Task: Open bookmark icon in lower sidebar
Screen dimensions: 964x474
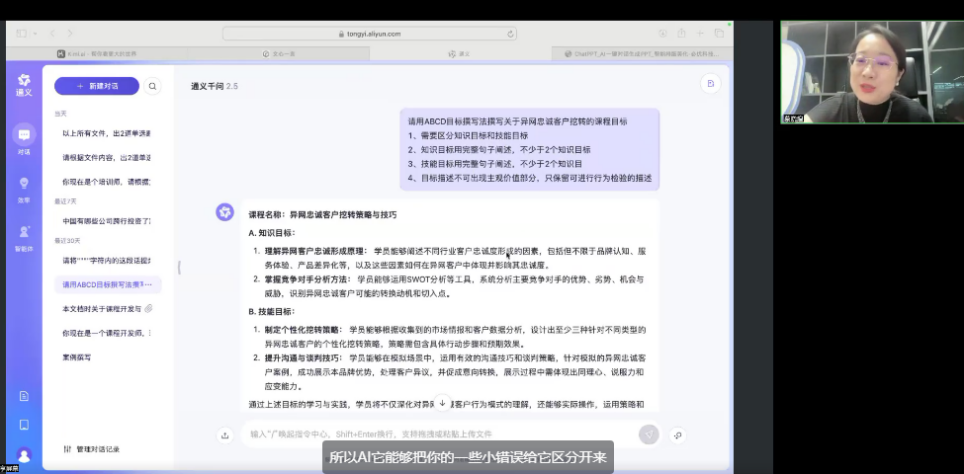Action: pos(24,425)
